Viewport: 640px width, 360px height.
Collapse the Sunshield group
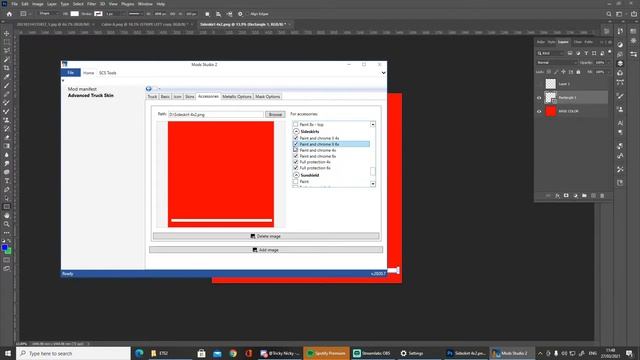click(296, 175)
